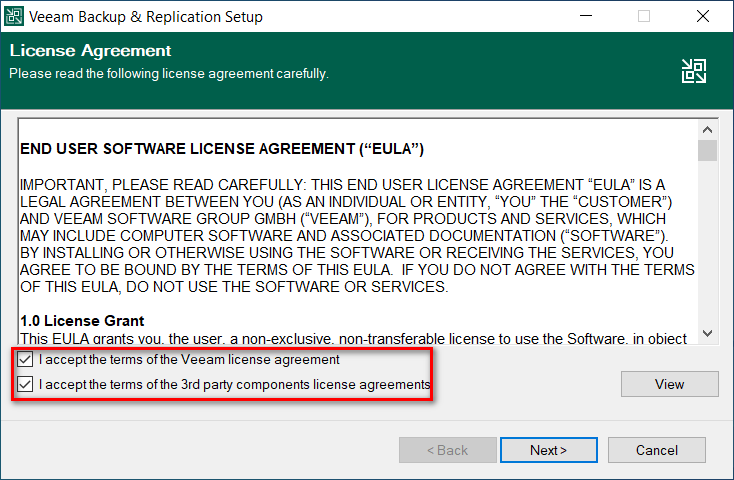Toggle Veeam license agreement acceptance checkbox
This screenshot has height=480, width=734.
25,360
